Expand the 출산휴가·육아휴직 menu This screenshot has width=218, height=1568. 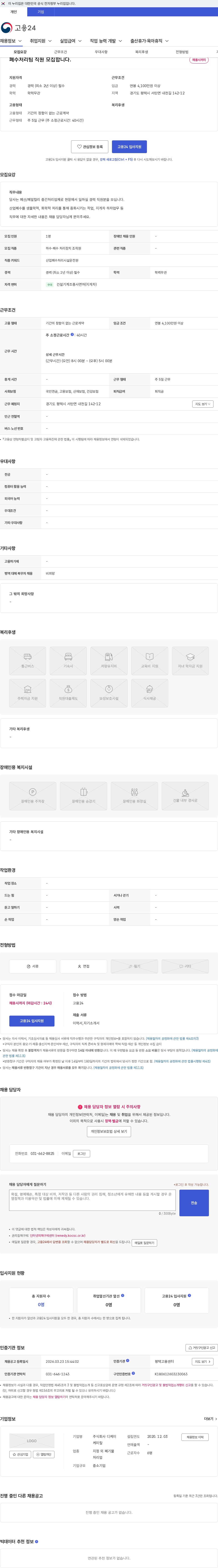[149, 41]
